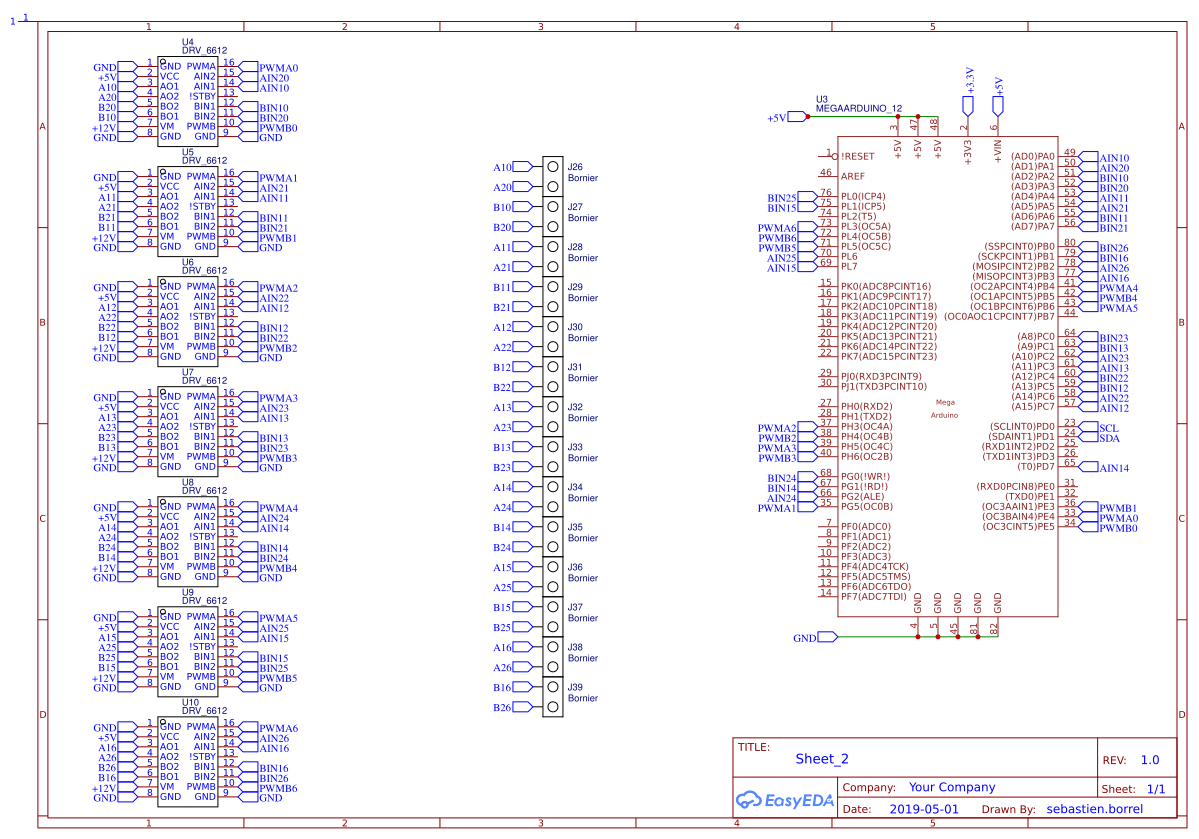
Task: Select the date 2019-05-01 field
Action: (923, 809)
